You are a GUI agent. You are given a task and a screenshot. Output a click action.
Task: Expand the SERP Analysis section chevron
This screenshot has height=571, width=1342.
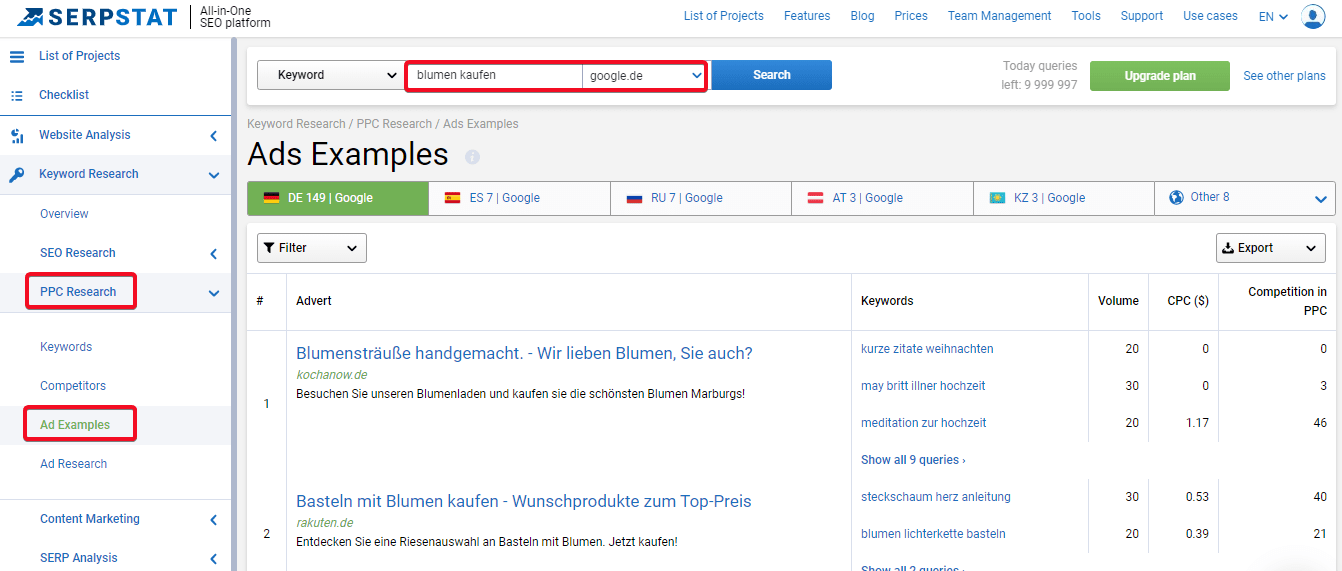pyautogui.click(x=213, y=559)
